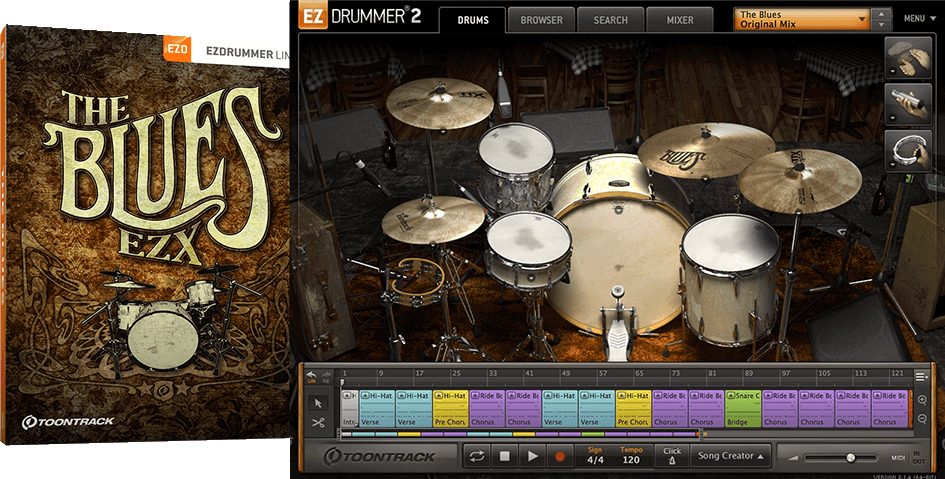Select the scissors split tool
945x479 pixels.
[x=318, y=422]
